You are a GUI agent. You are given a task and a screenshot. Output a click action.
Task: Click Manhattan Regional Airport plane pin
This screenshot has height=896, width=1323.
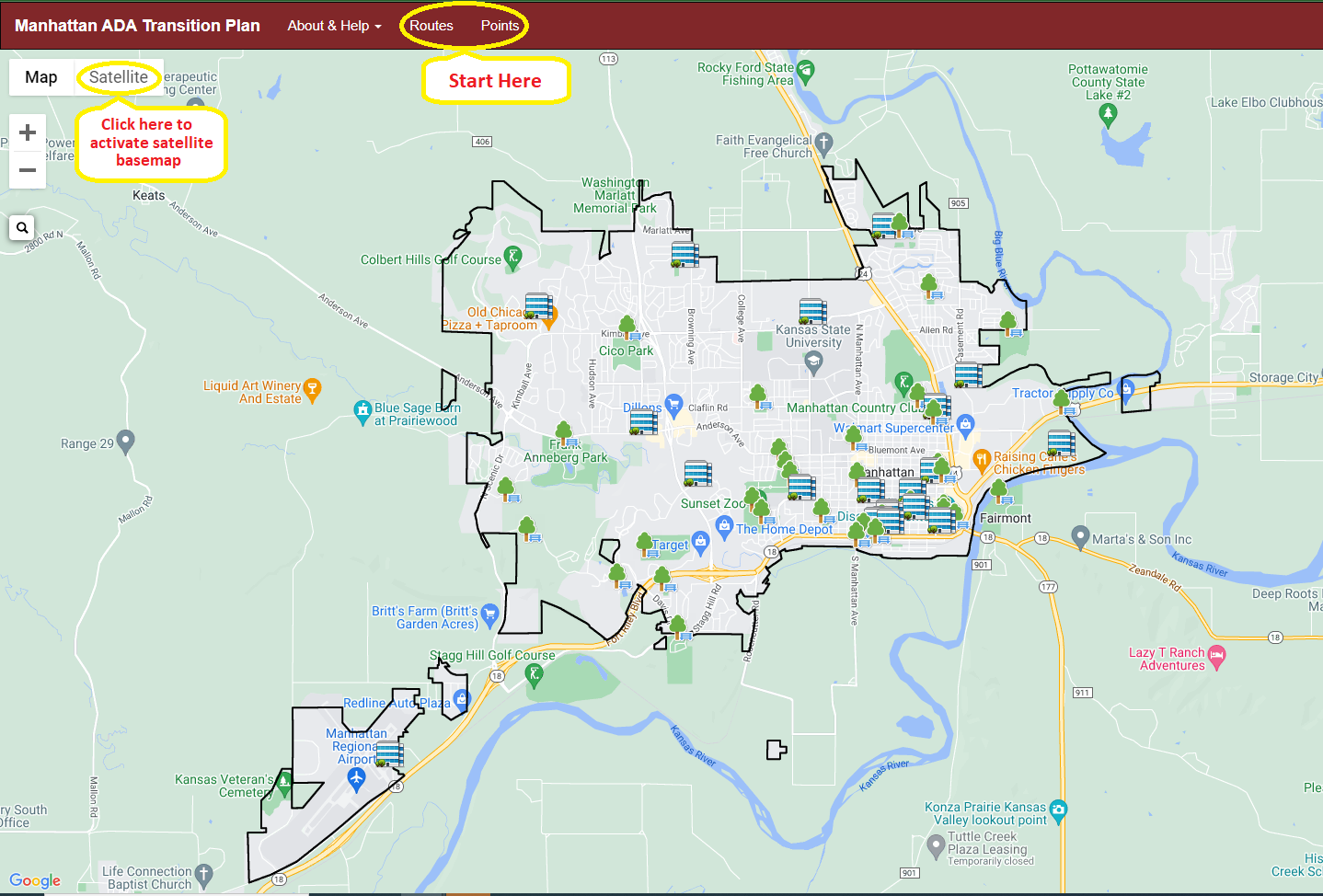(356, 780)
